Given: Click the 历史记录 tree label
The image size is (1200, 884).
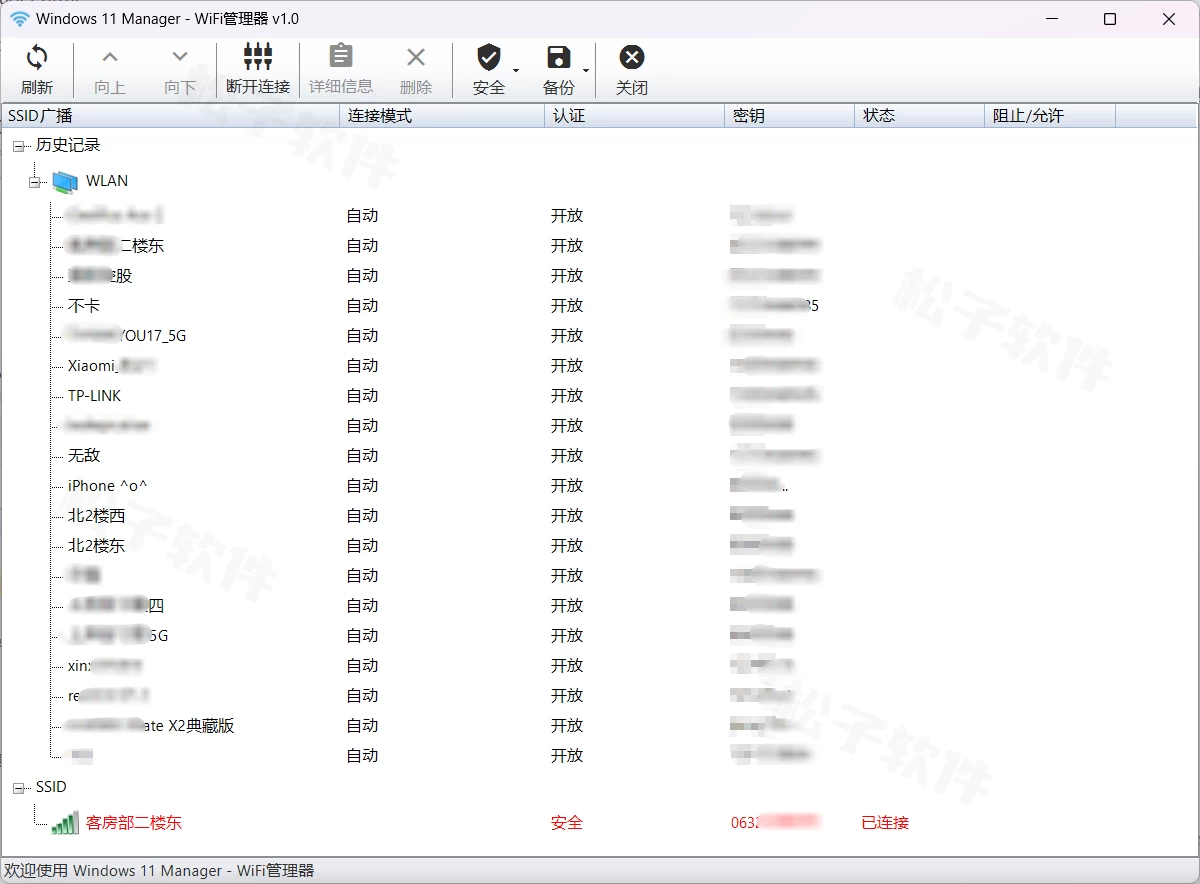Looking at the screenshot, I should click(x=68, y=146).
